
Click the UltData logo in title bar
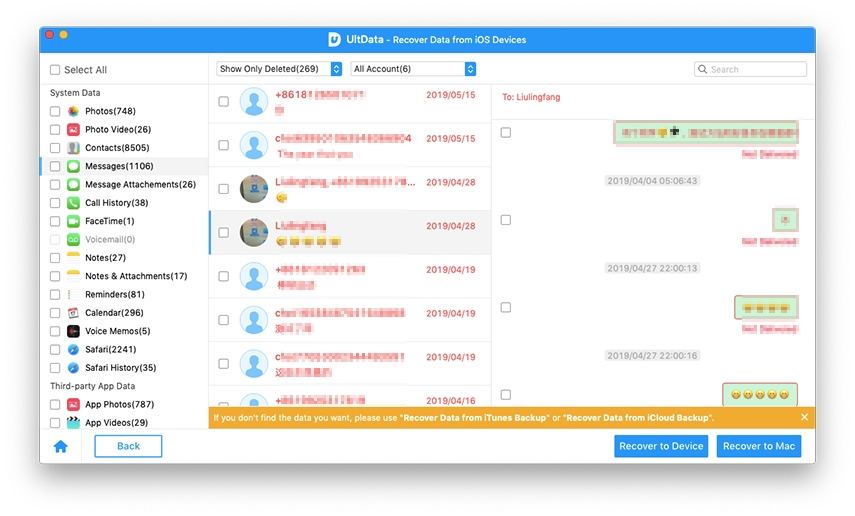pyautogui.click(x=334, y=39)
